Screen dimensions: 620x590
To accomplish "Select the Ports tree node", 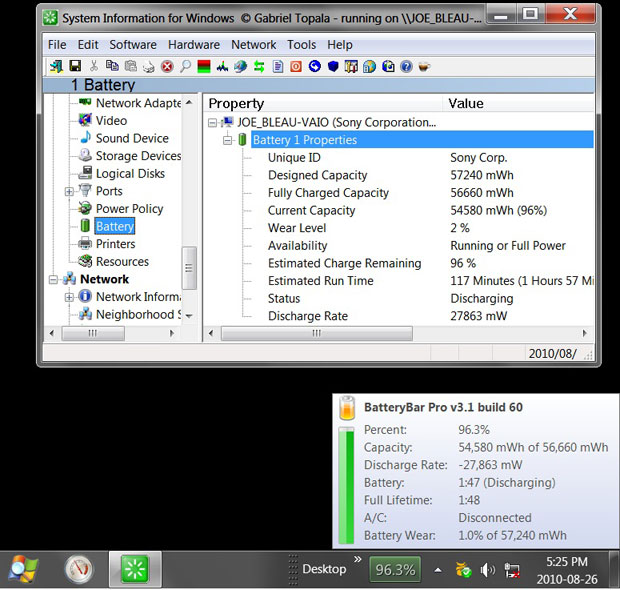I will pyautogui.click(x=109, y=191).
